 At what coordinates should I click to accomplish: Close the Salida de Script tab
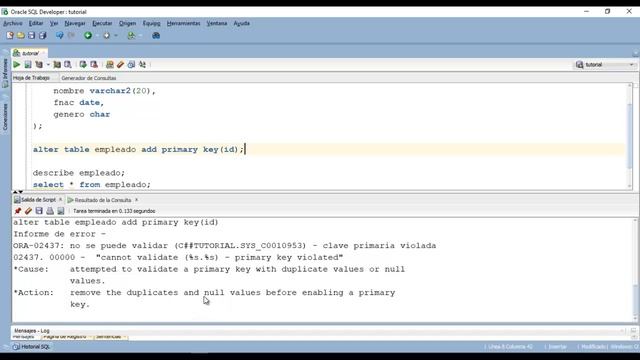point(60,200)
